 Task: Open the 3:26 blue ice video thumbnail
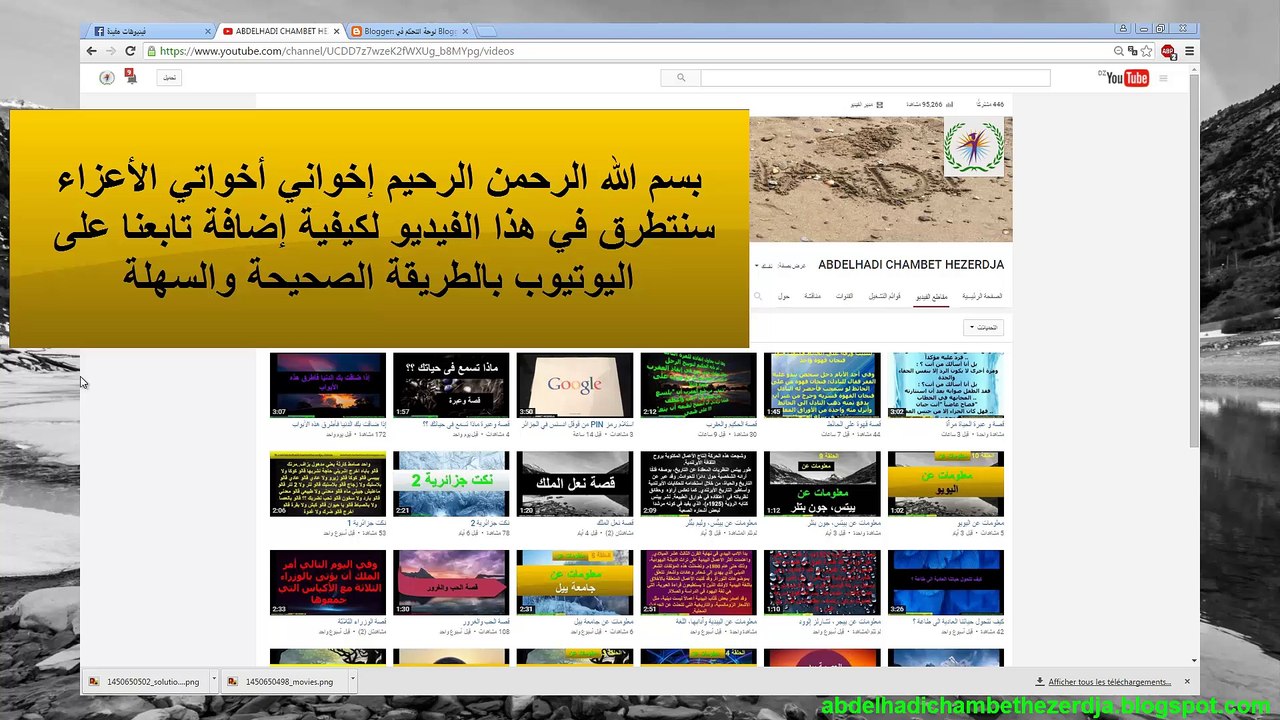coord(946,582)
